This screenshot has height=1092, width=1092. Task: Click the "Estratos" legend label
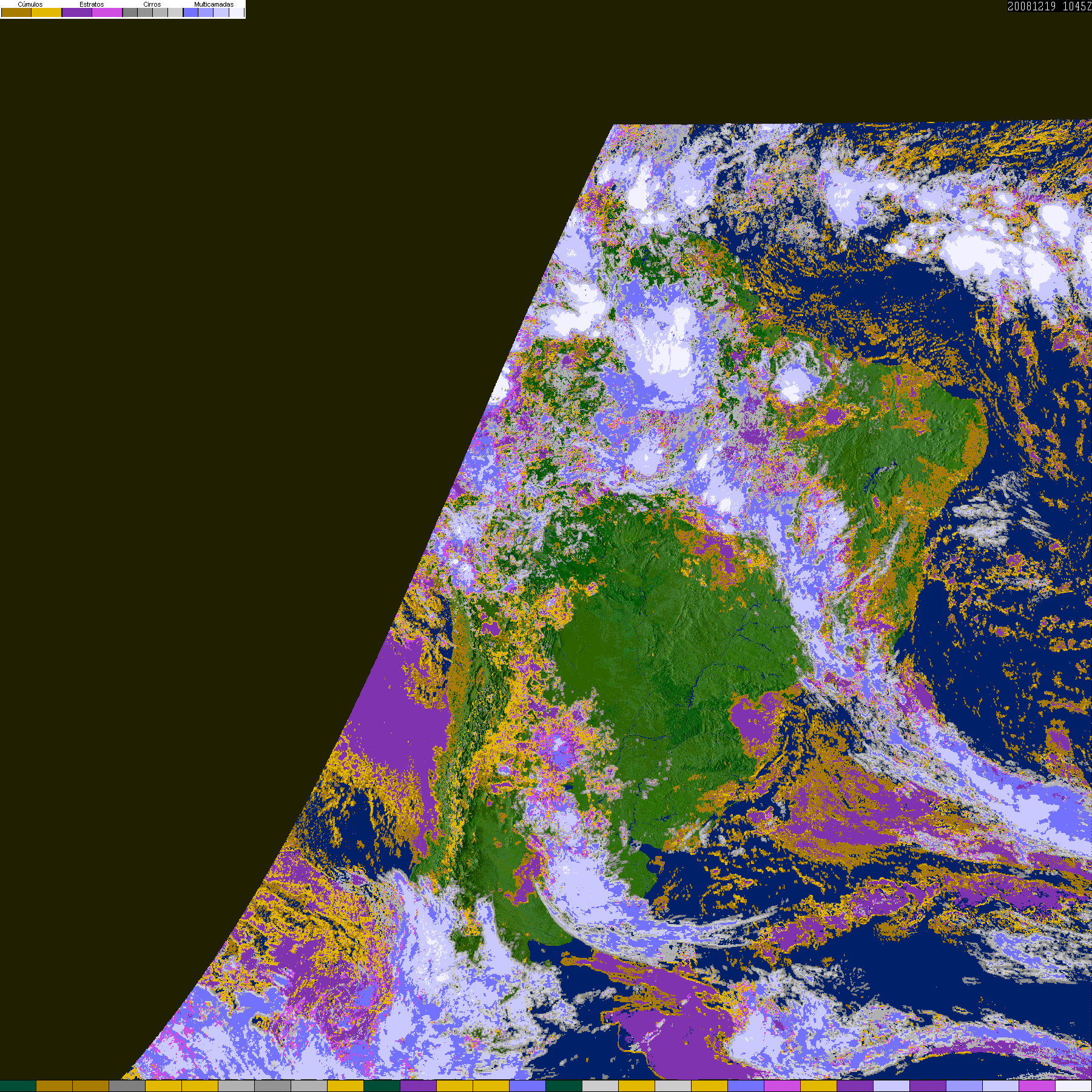pyautogui.click(x=92, y=4)
